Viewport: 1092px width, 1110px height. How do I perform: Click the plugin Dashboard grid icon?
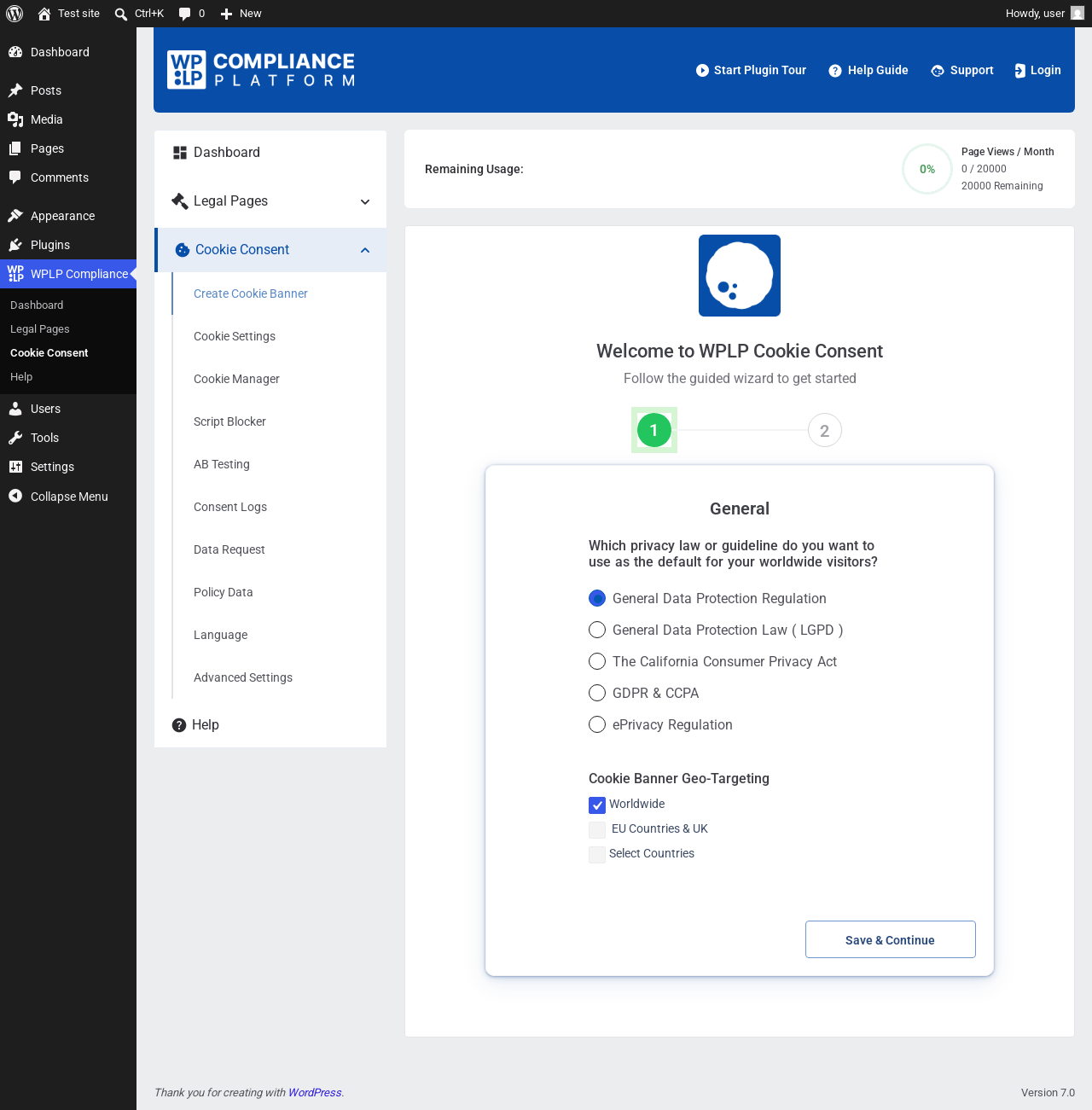[x=180, y=153]
